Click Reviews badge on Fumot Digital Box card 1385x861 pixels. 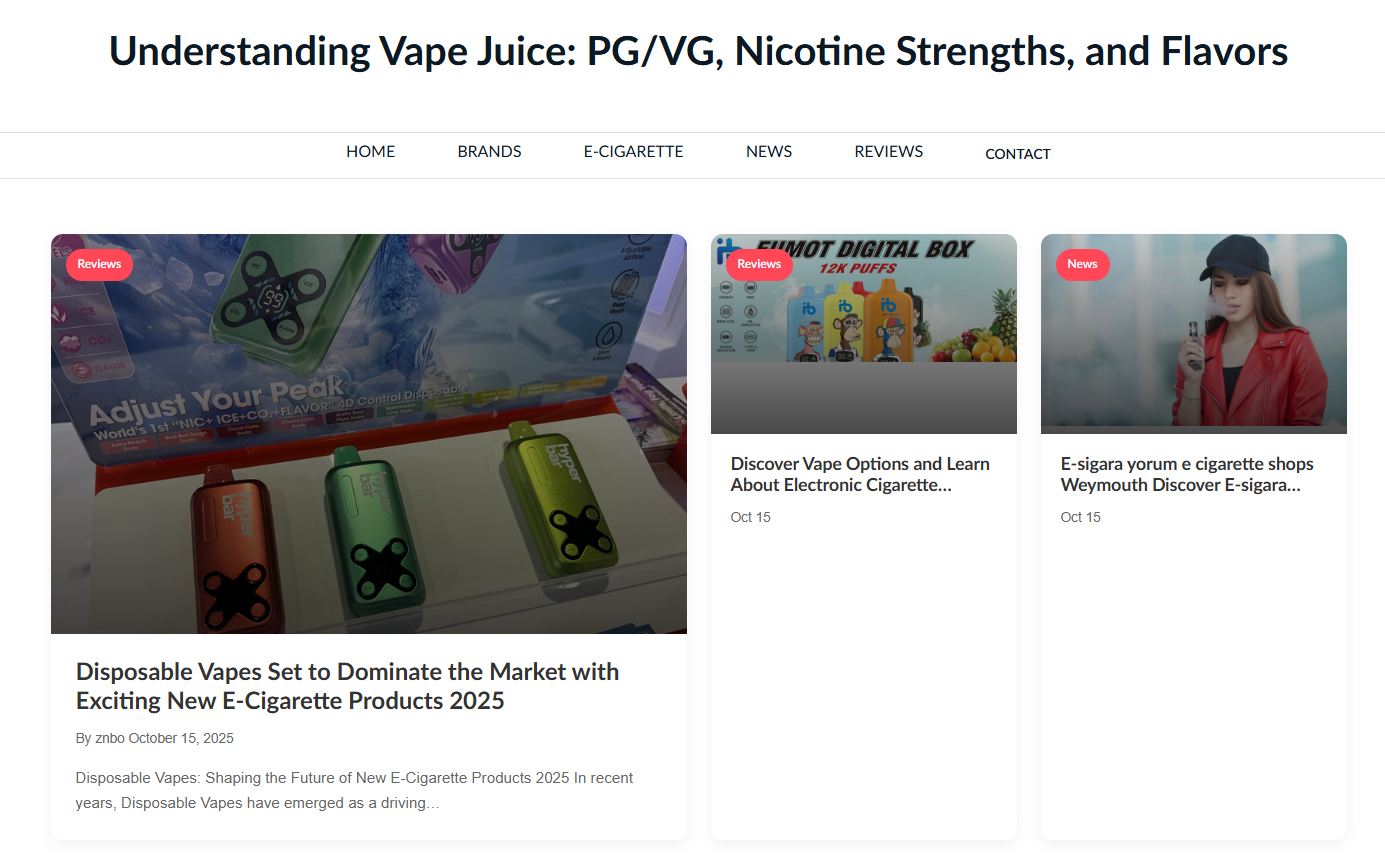759,264
